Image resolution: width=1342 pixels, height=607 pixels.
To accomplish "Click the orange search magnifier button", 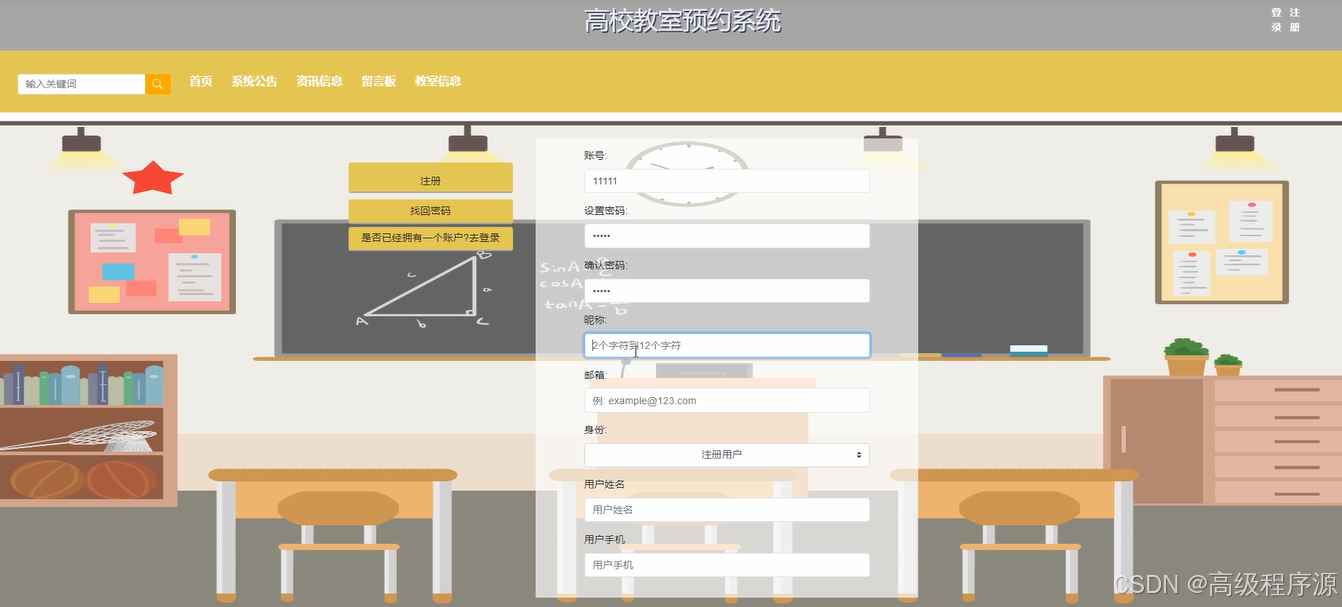I will pyautogui.click(x=158, y=84).
